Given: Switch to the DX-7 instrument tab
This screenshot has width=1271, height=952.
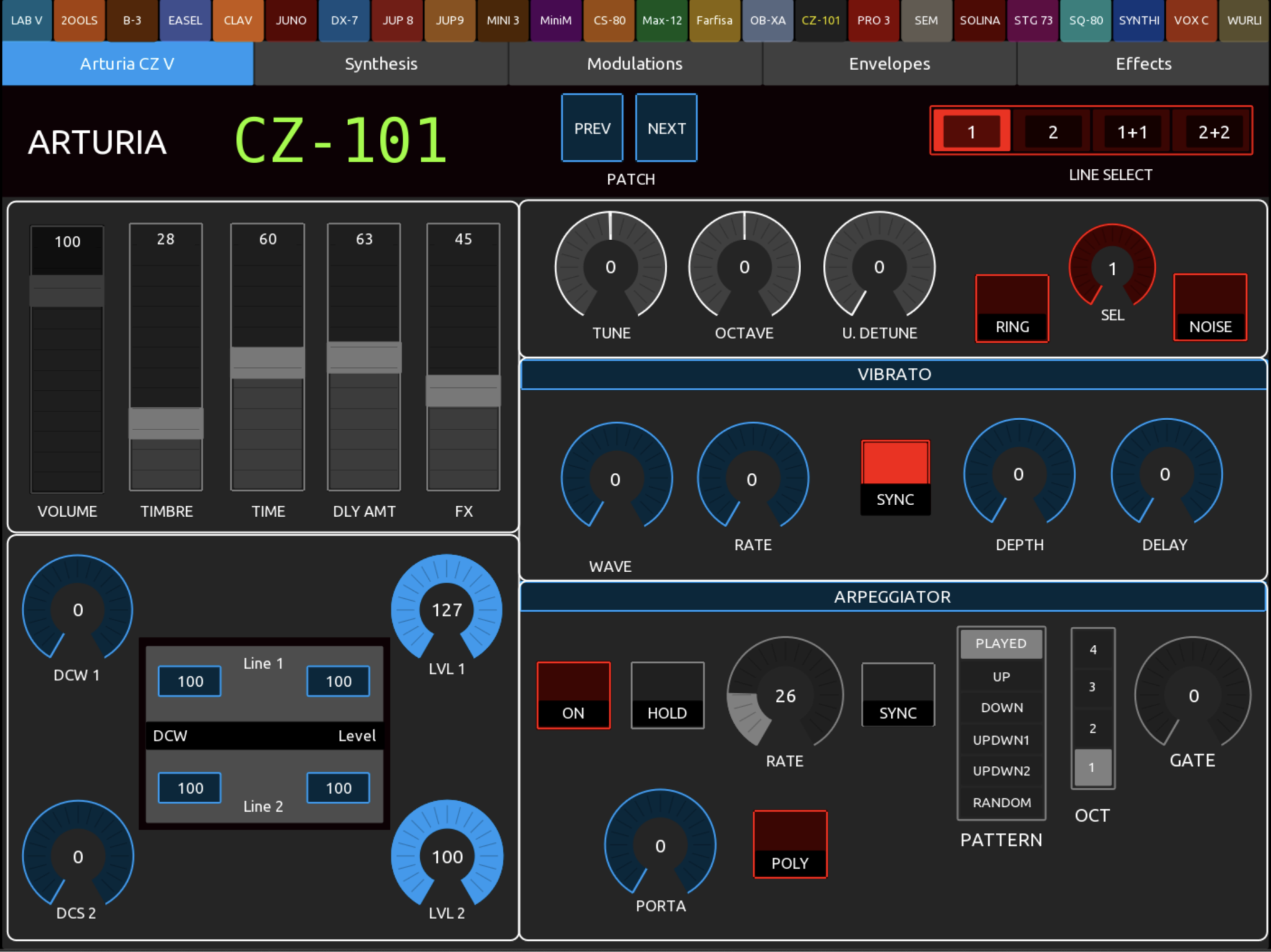Looking at the screenshot, I should (x=344, y=20).
